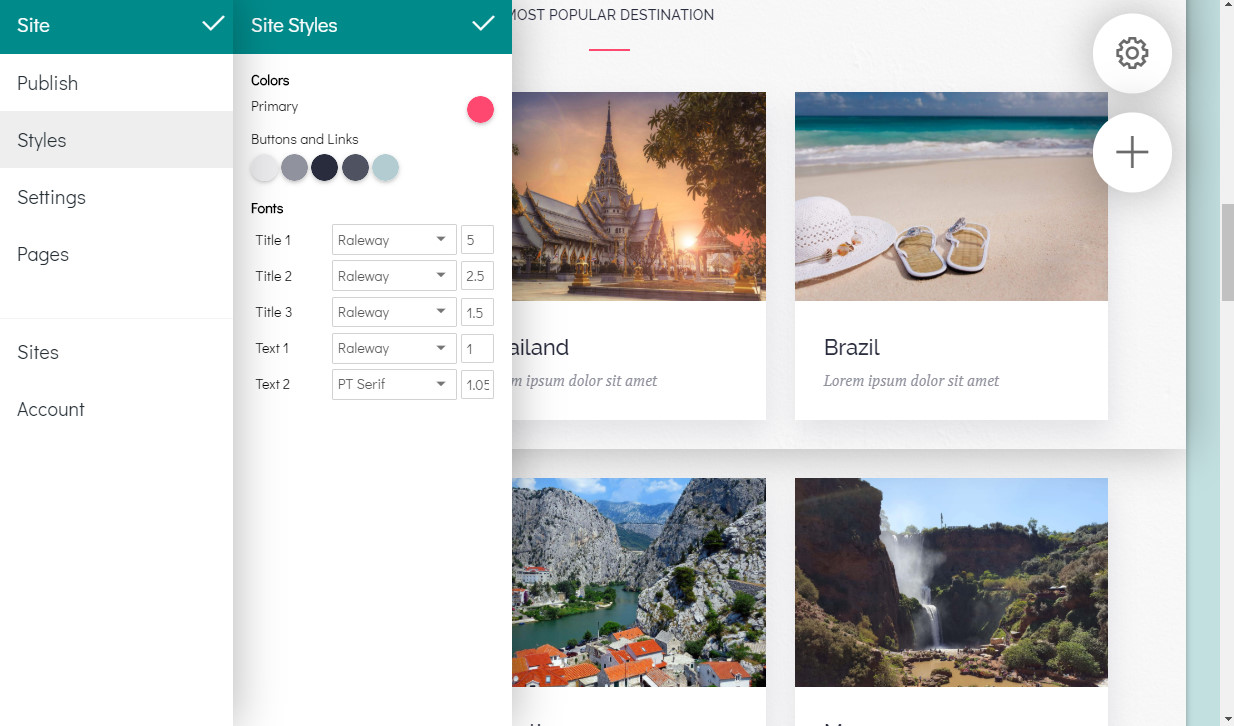The image size is (1234, 726).
Task: Open the gear settings button
Action: coord(1132,53)
